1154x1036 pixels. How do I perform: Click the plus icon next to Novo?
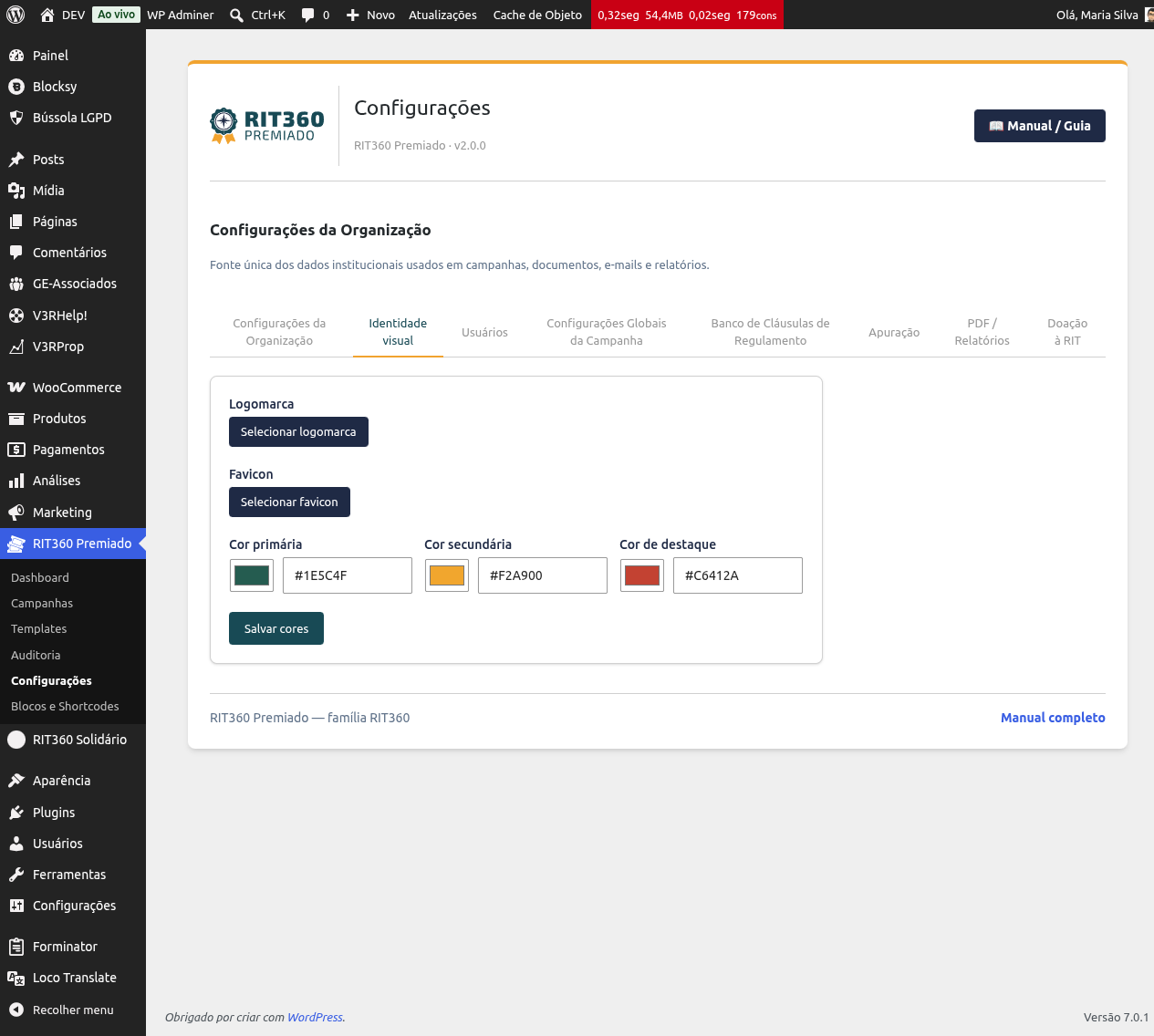(353, 16)
